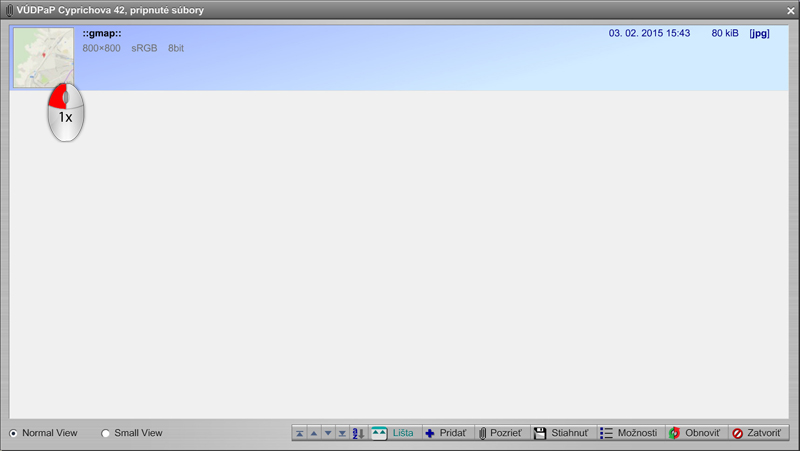View attachment with Pozrieť button
The width and height of the screenshot is (800, 451).
click(501, 433)
